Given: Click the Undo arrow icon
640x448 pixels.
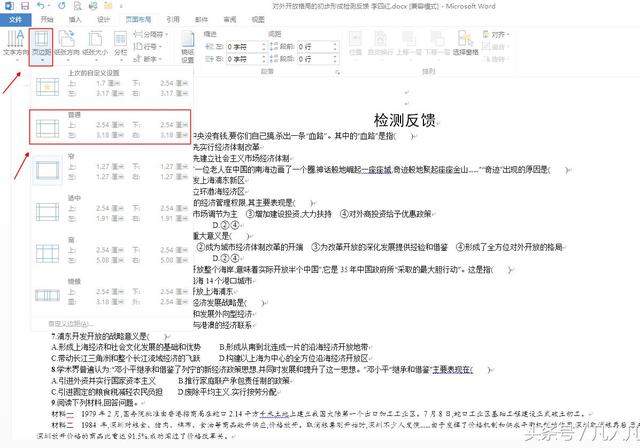Looking at the screenshot, I should 41,6.
